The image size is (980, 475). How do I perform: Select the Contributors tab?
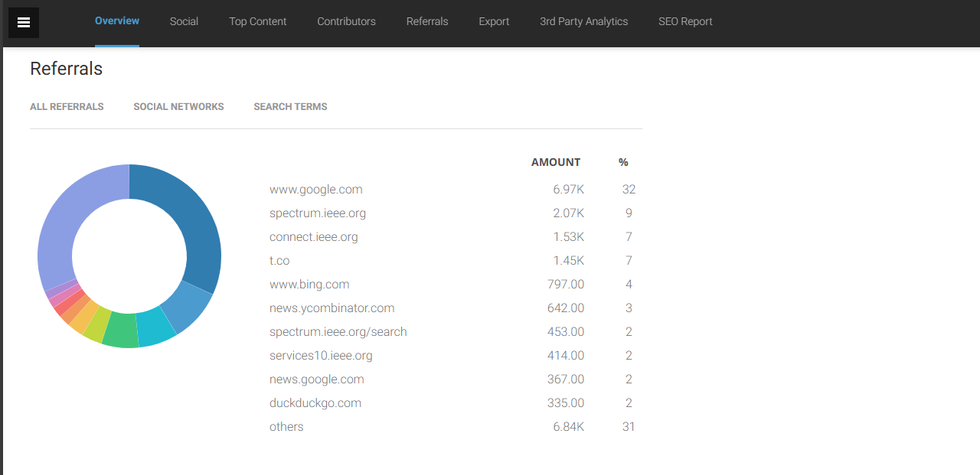point(346,21)
